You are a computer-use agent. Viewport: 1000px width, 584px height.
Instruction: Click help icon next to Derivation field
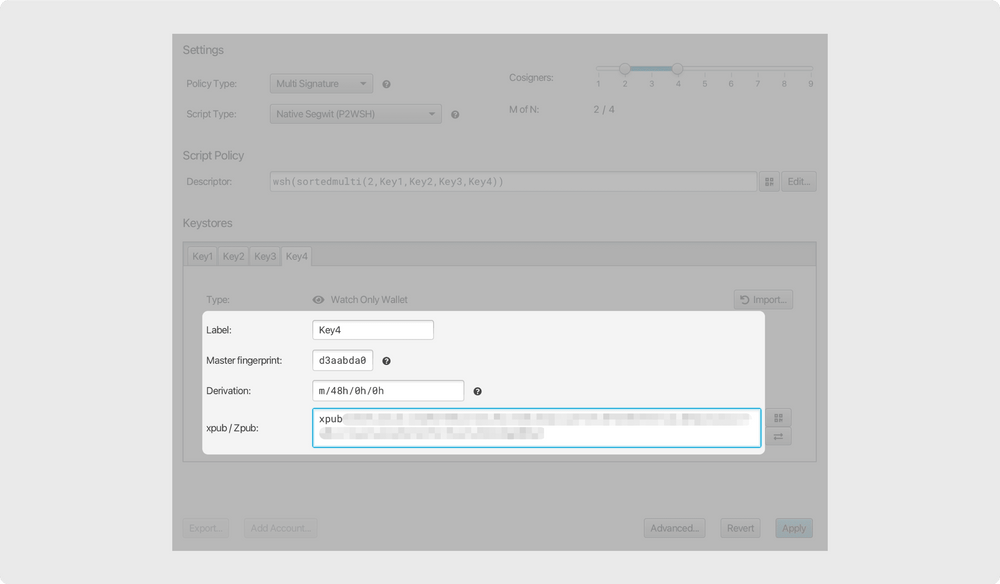point(477,391)
